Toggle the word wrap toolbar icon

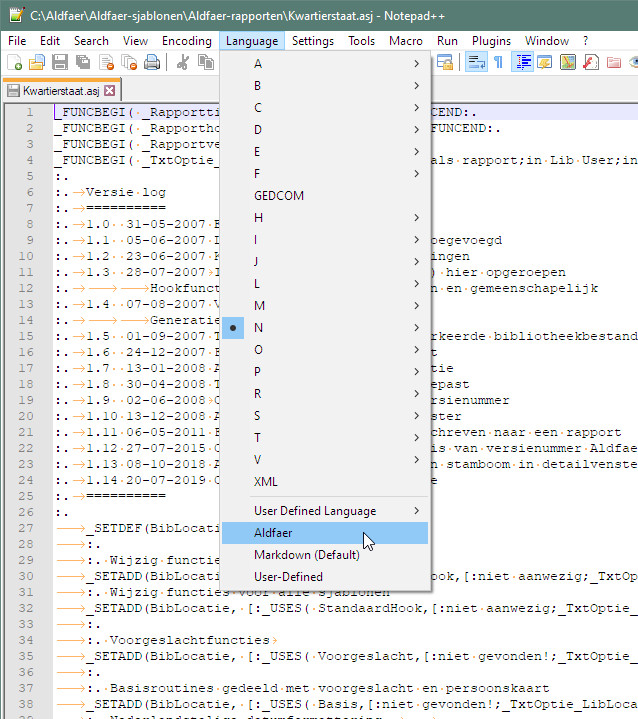pyautogui.click(x=476, y=62)
